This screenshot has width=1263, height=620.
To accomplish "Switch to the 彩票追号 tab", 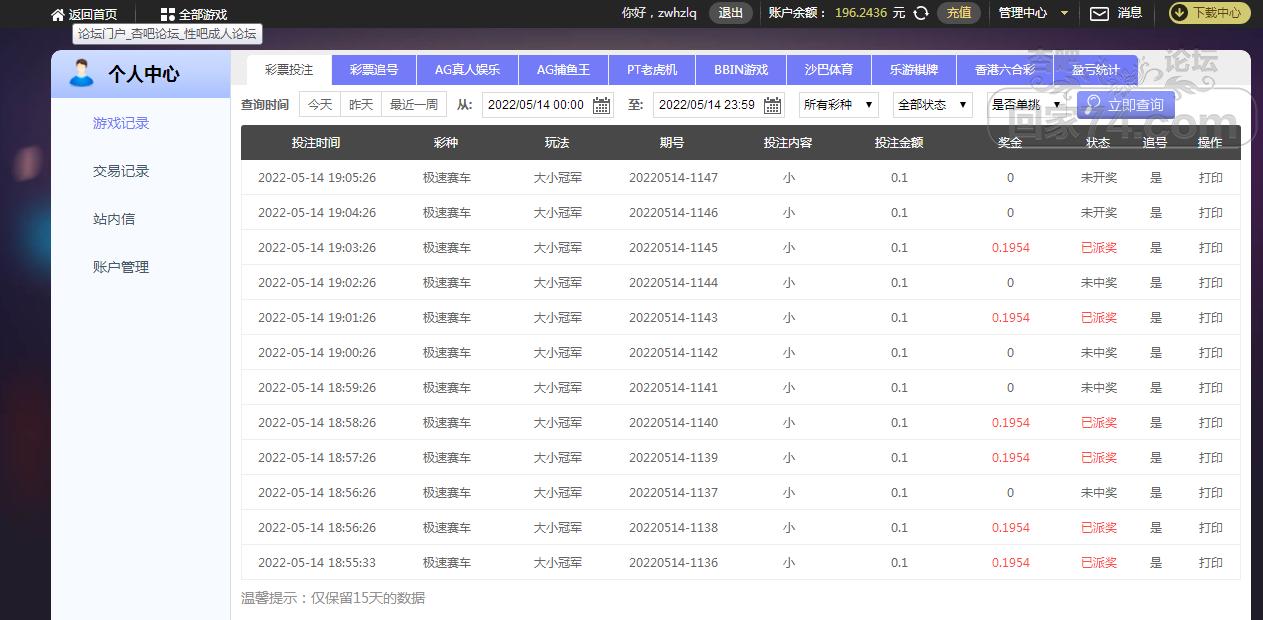I will [x=374, y=71].
